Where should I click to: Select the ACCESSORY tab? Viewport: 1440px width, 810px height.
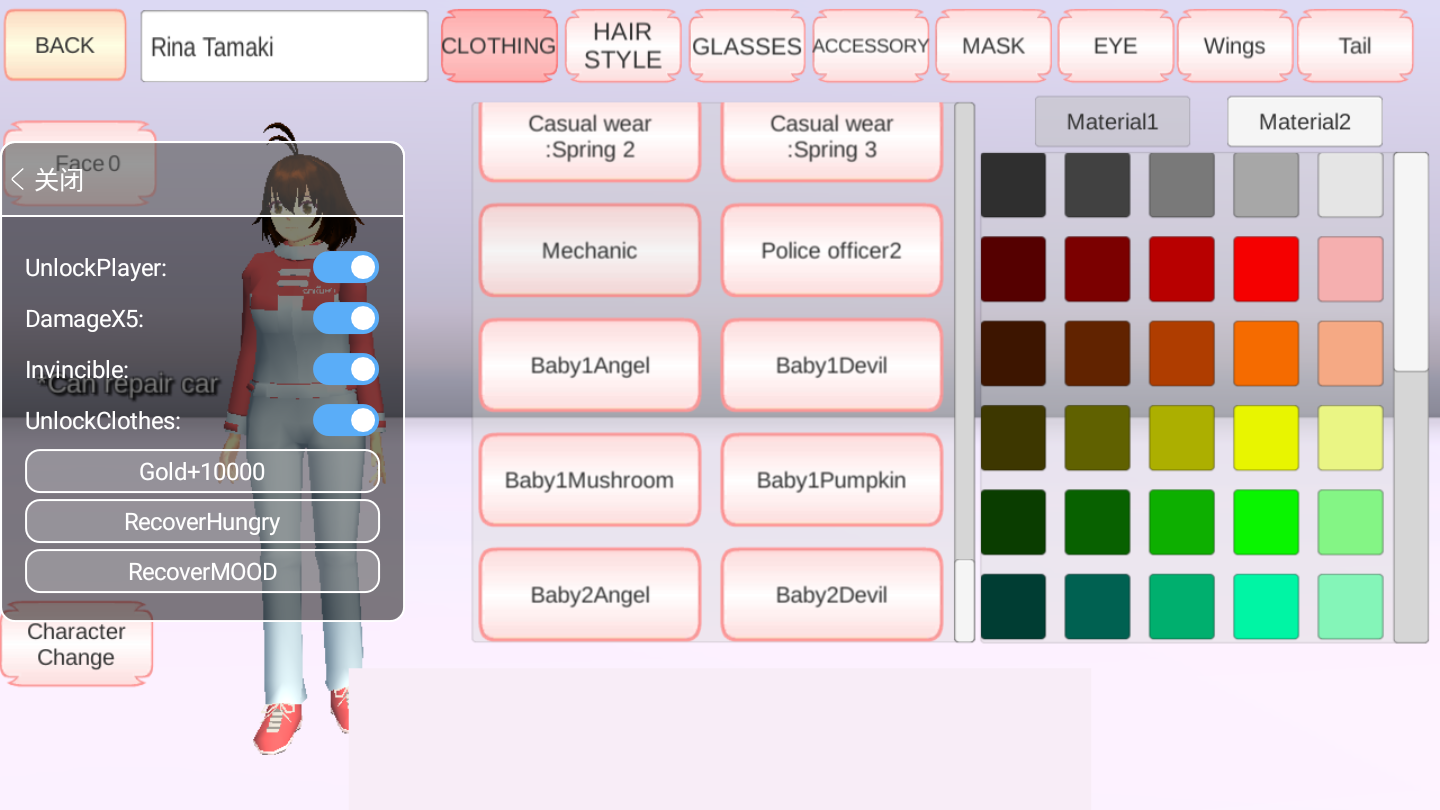coord(871,46)
